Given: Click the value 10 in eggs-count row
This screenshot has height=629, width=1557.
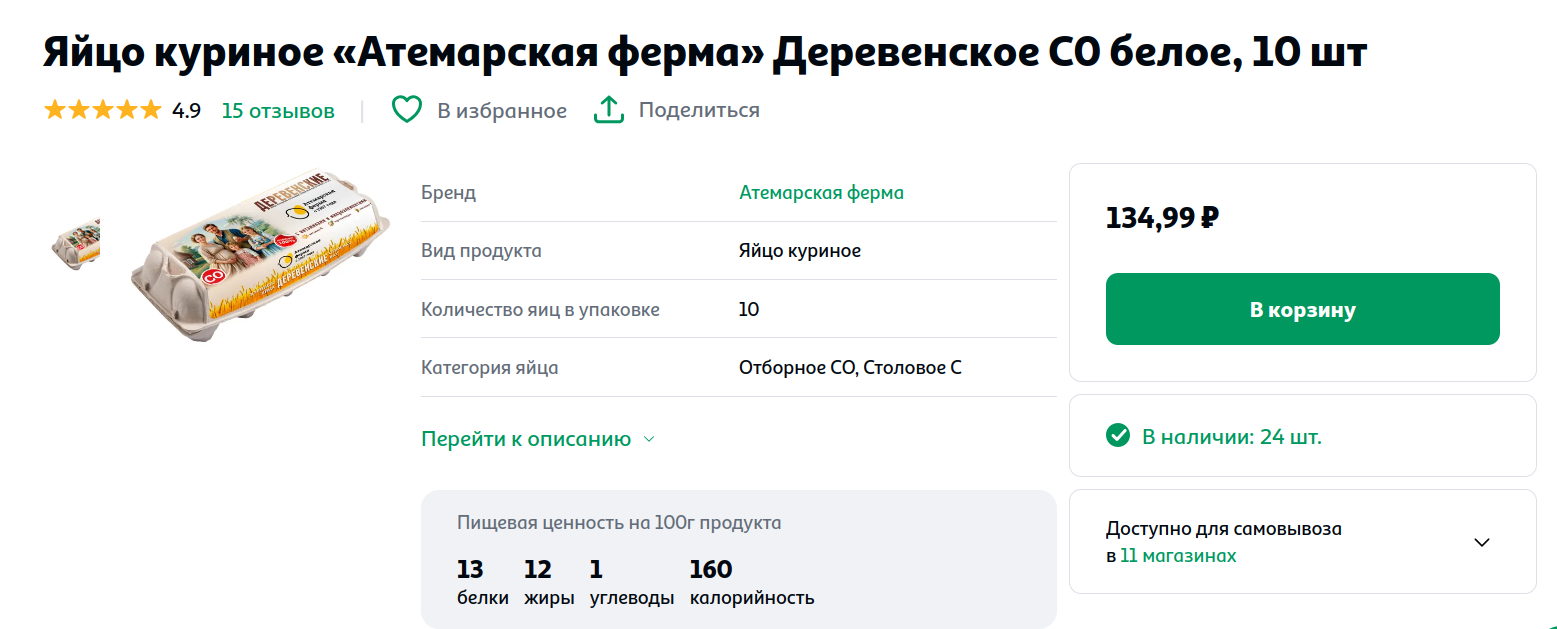Looking at the screenshot, I should pyautogui.click(x=749, y=309).
